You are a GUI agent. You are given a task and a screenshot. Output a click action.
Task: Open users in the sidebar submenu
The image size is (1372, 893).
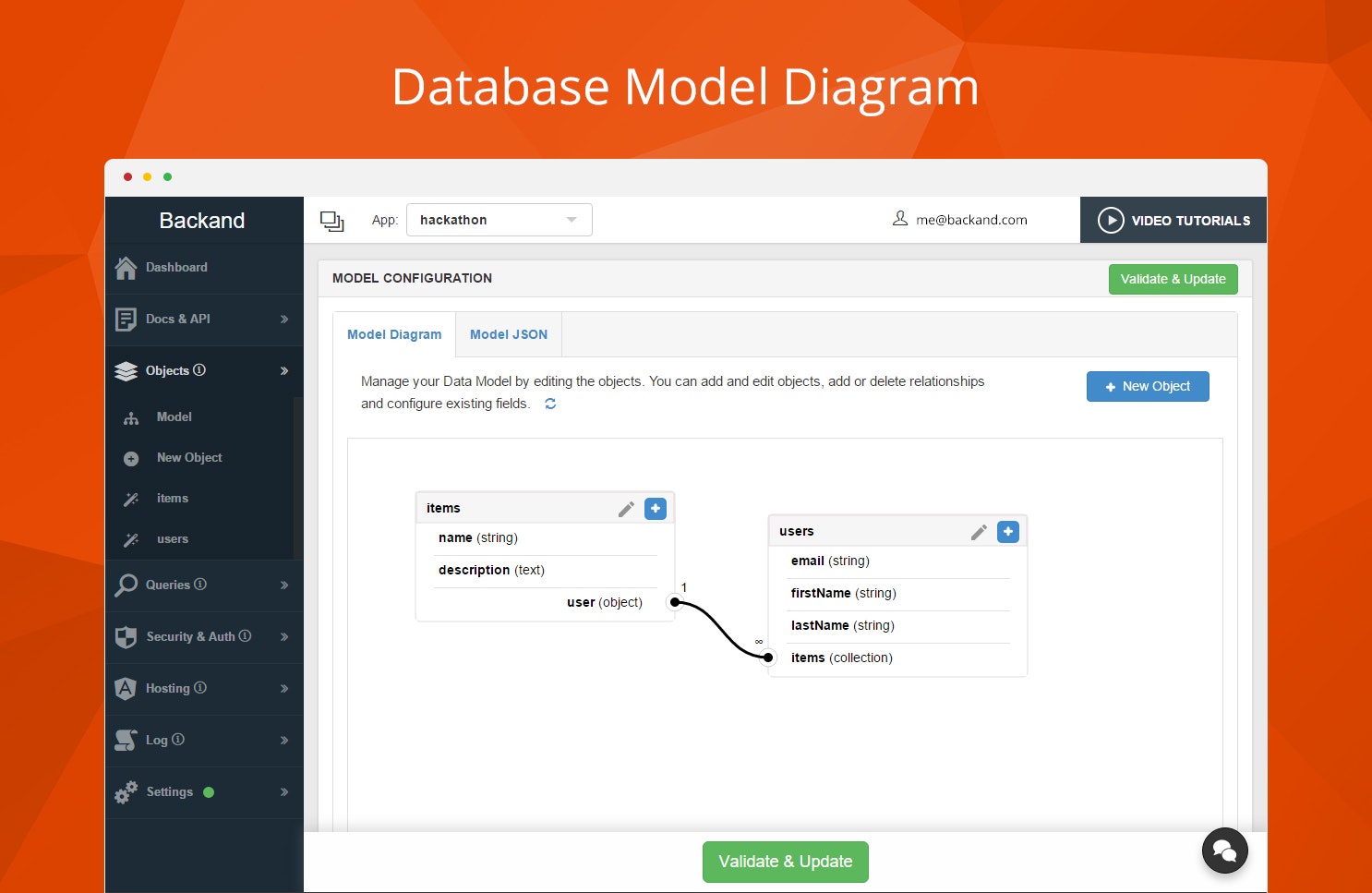[x=173, y=539]
